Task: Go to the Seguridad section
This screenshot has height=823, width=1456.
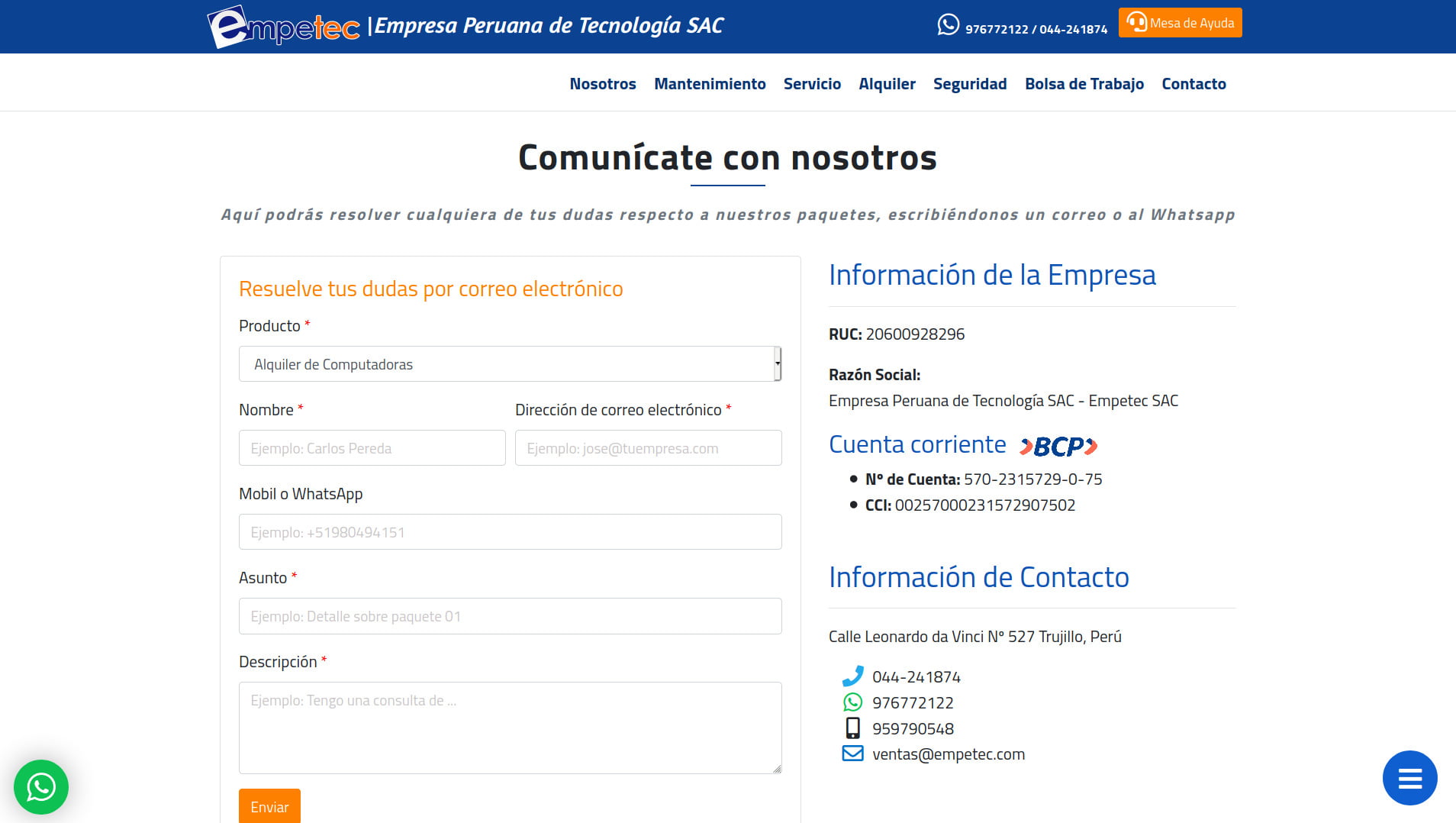Action: tap(970, 84)
